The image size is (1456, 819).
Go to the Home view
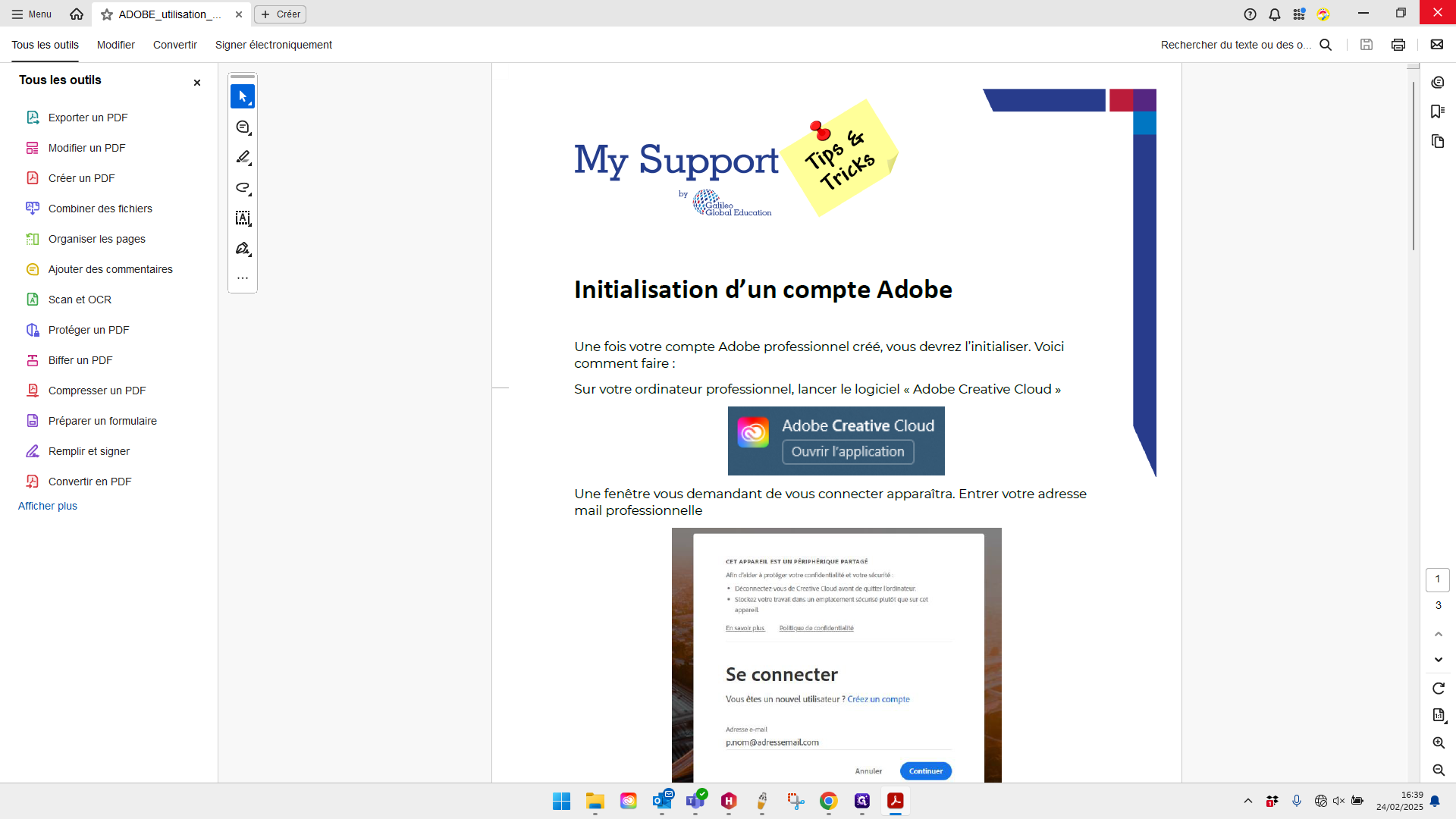77,14
